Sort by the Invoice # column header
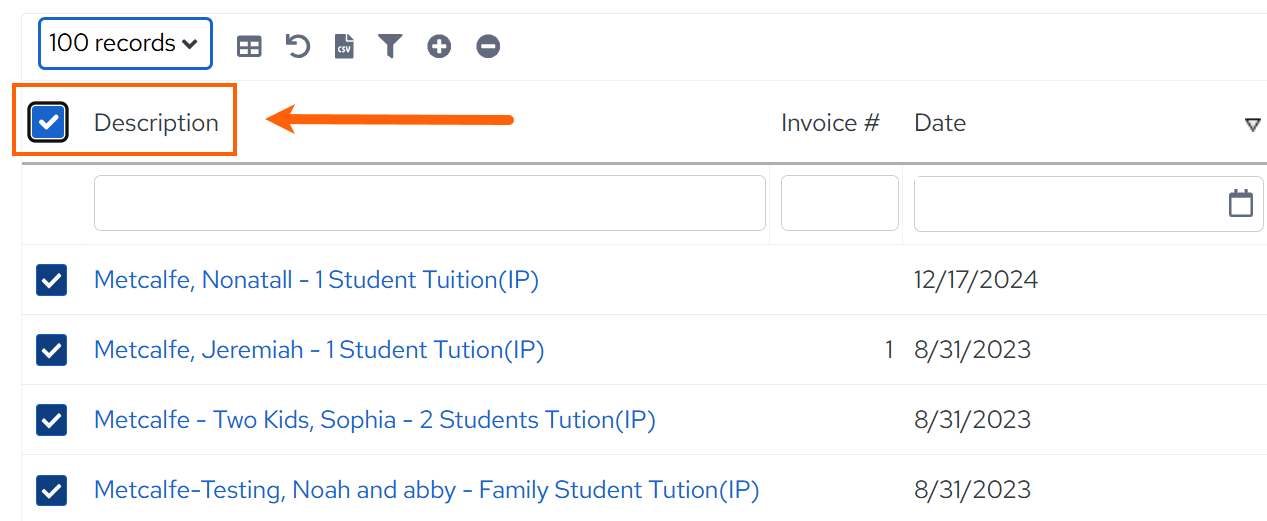The width and height of the screenshot is (1267, 521). coord(830,123)
